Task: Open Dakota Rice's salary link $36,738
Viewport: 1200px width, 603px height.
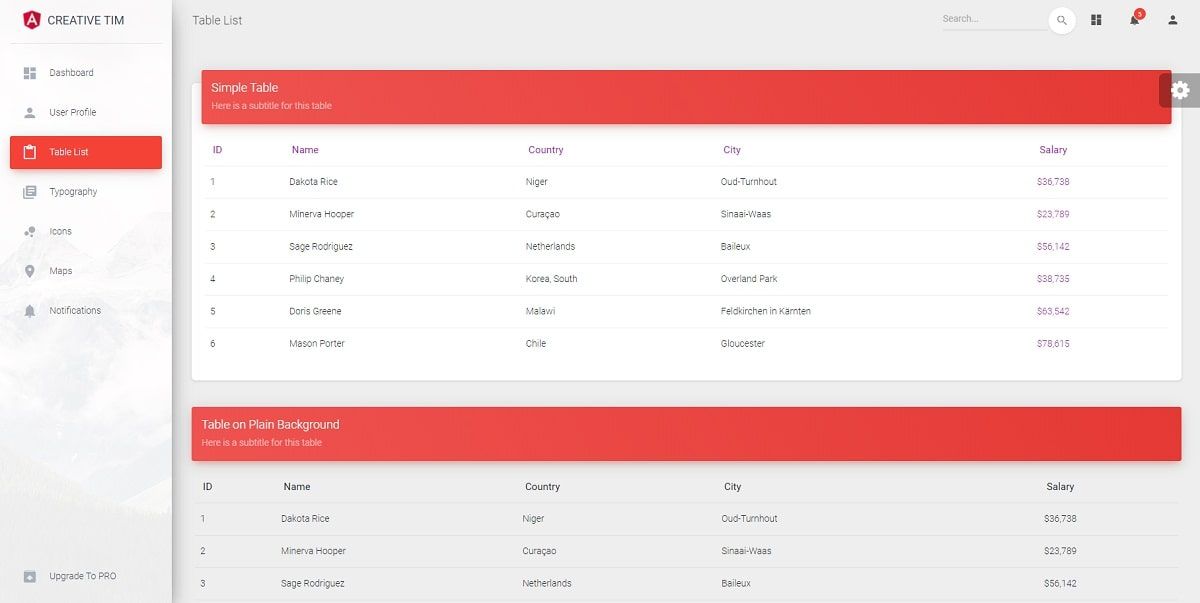Action: 1053,181
